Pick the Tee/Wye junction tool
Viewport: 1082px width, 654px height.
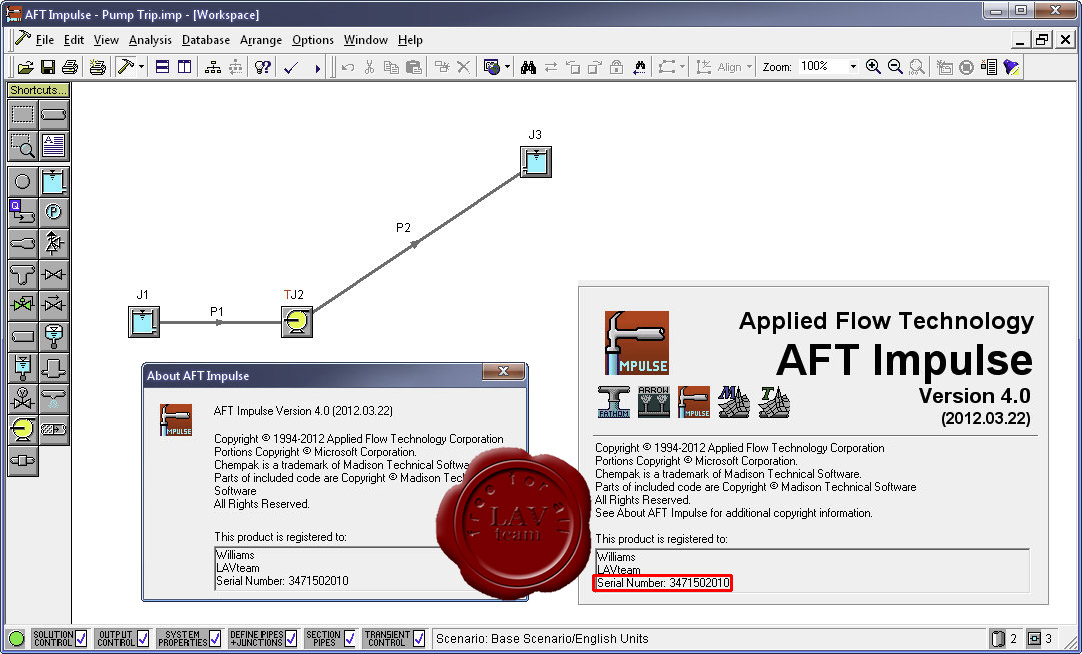[x=23, y=275]
